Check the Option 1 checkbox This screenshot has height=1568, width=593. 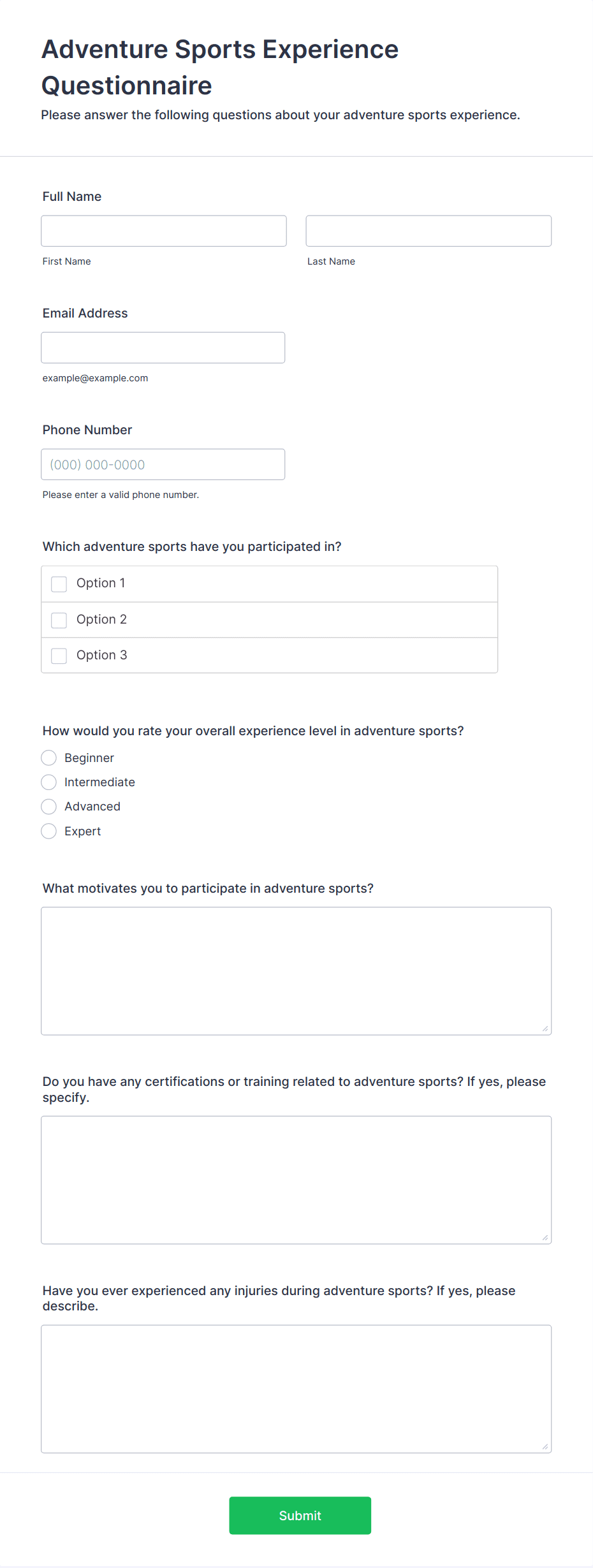point(59,584)
